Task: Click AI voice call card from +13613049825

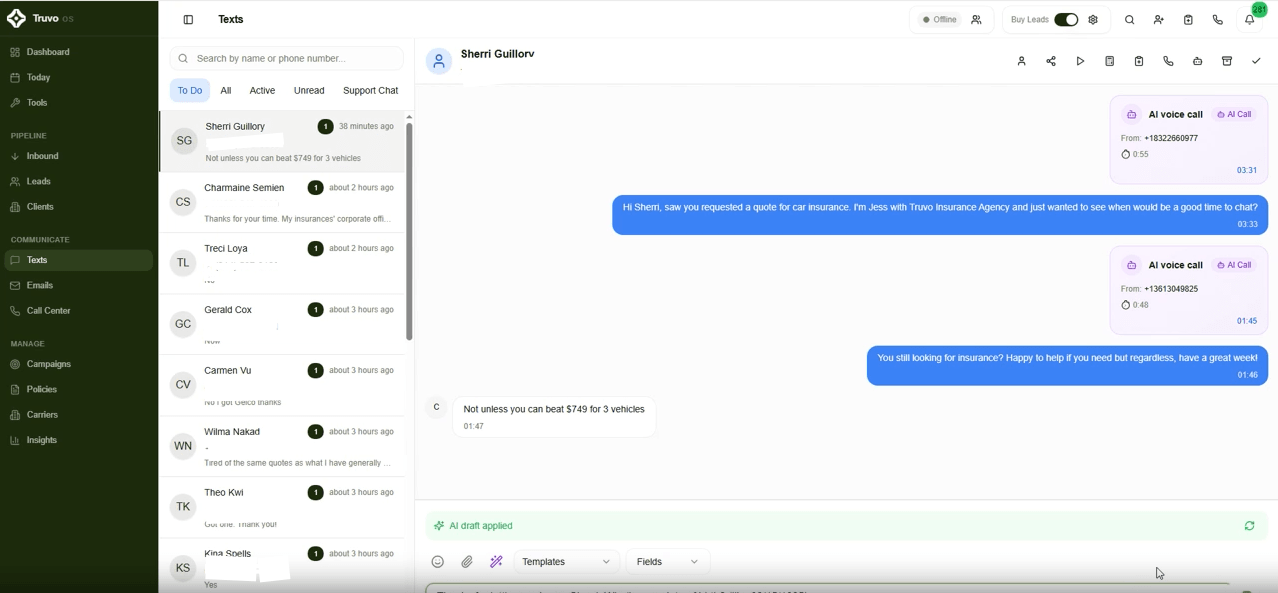Action: (x=1189, y=290)
